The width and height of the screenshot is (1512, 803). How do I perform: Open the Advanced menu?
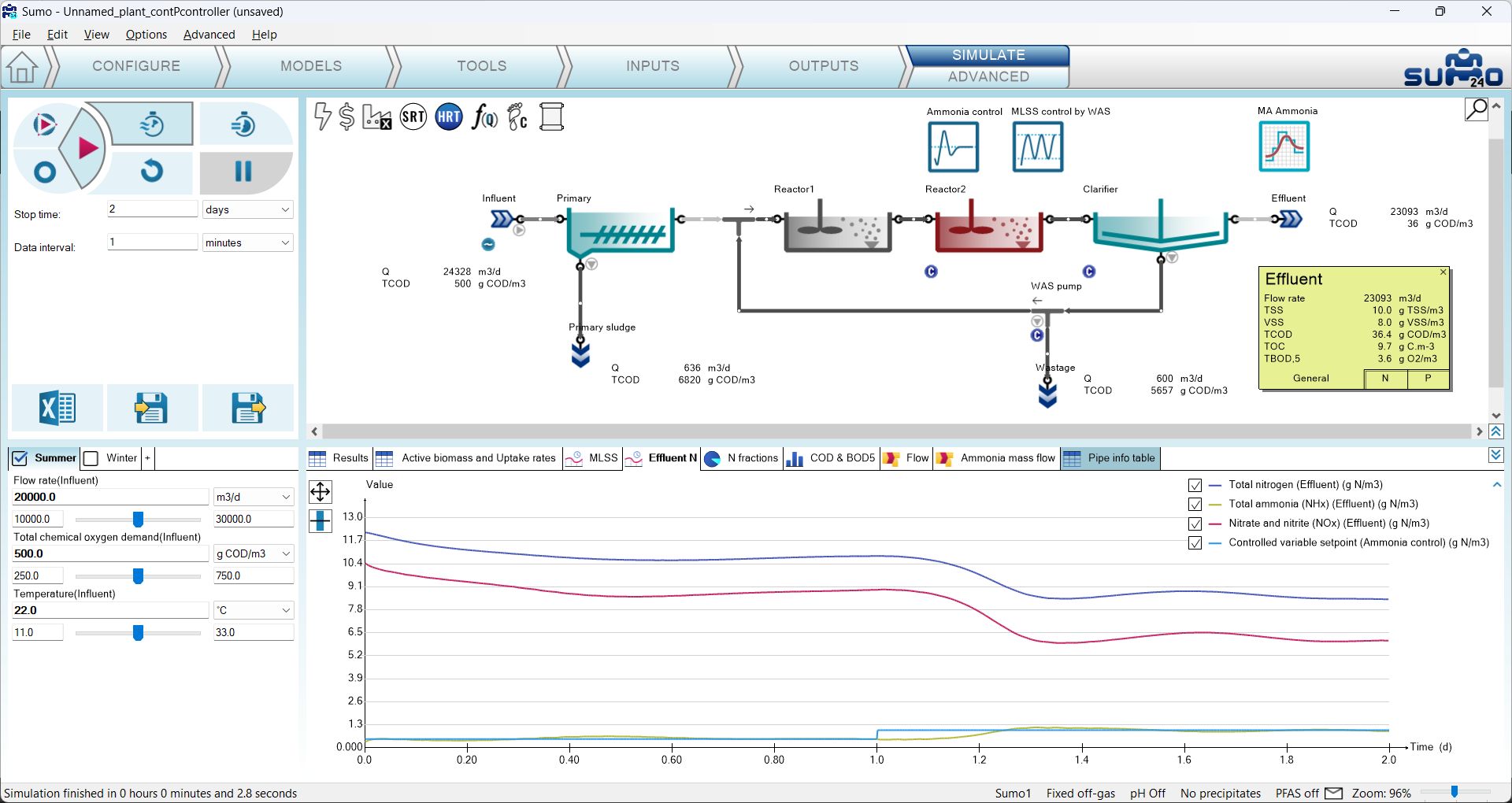tap(209, 35)
